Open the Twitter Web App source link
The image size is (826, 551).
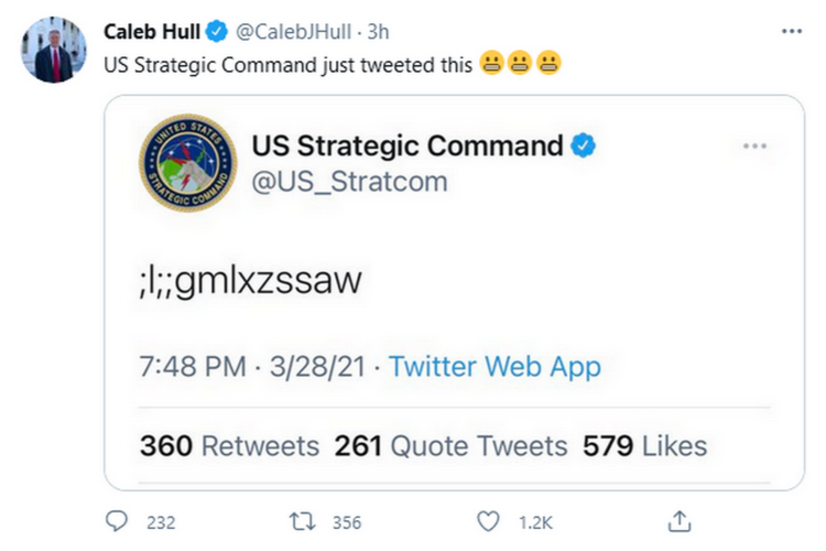[x=495, y=366]
